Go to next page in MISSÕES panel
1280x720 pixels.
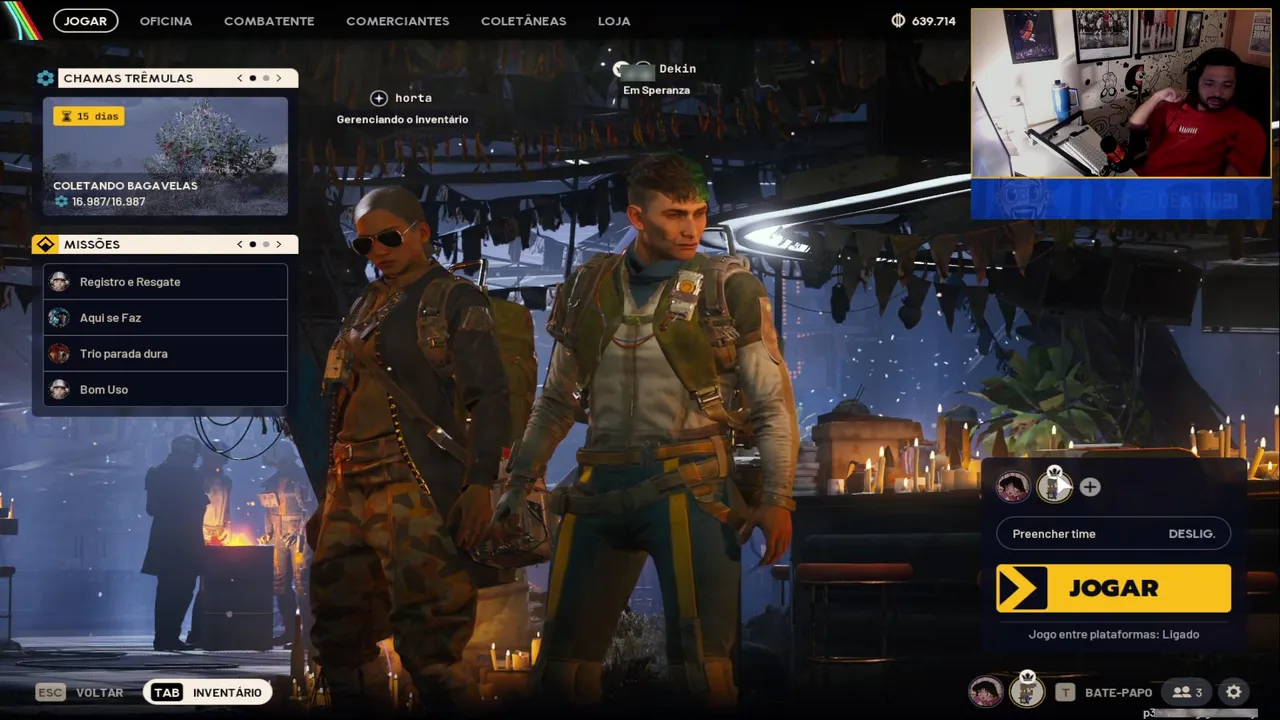pos(279,244)
